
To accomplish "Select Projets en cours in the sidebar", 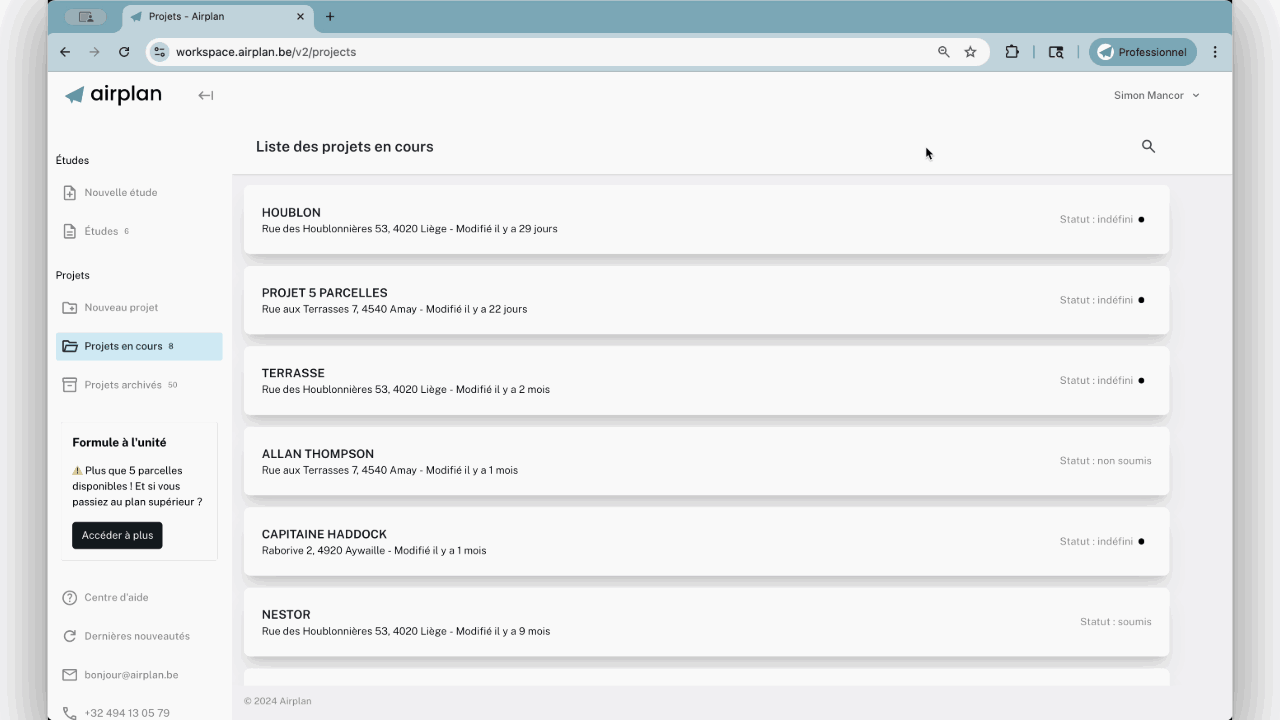I will tap(139, 346).
